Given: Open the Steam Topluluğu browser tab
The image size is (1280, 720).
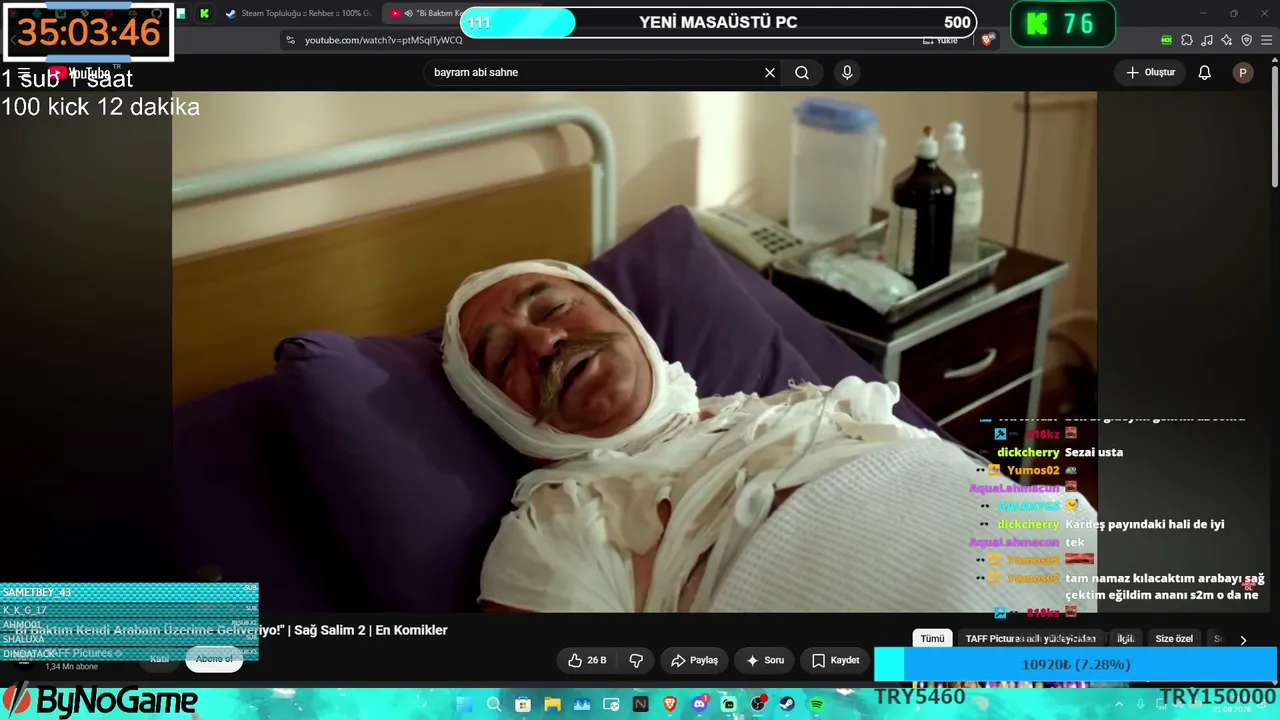Looking at the screenshot, I should pos(300,13).
